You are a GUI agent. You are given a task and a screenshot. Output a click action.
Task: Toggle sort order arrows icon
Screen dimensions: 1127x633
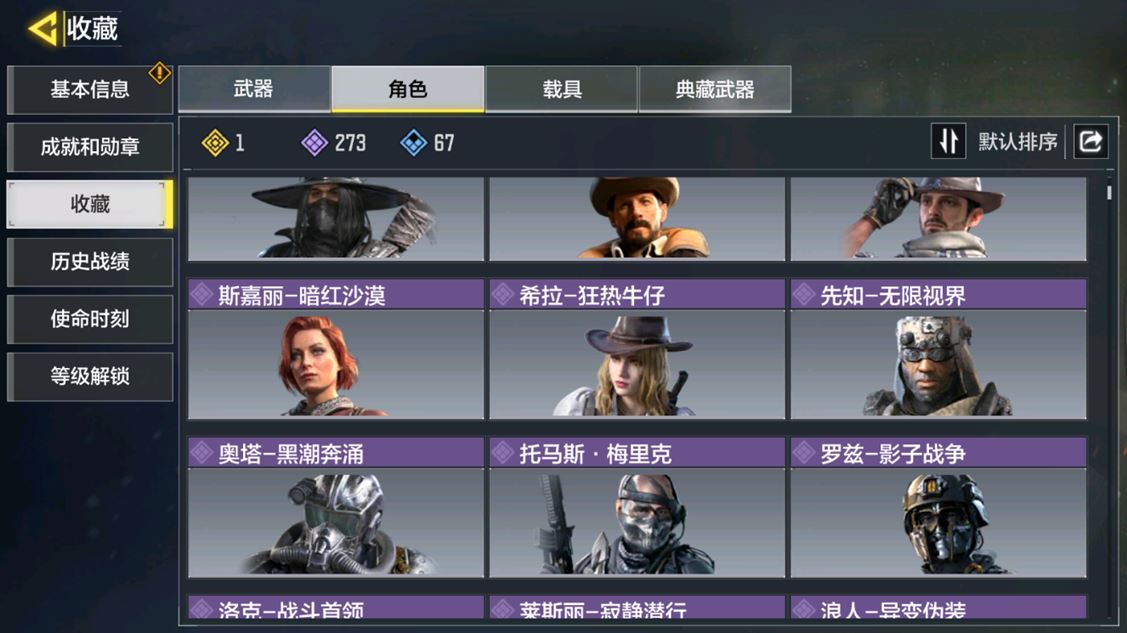click(x=948, y=141)
